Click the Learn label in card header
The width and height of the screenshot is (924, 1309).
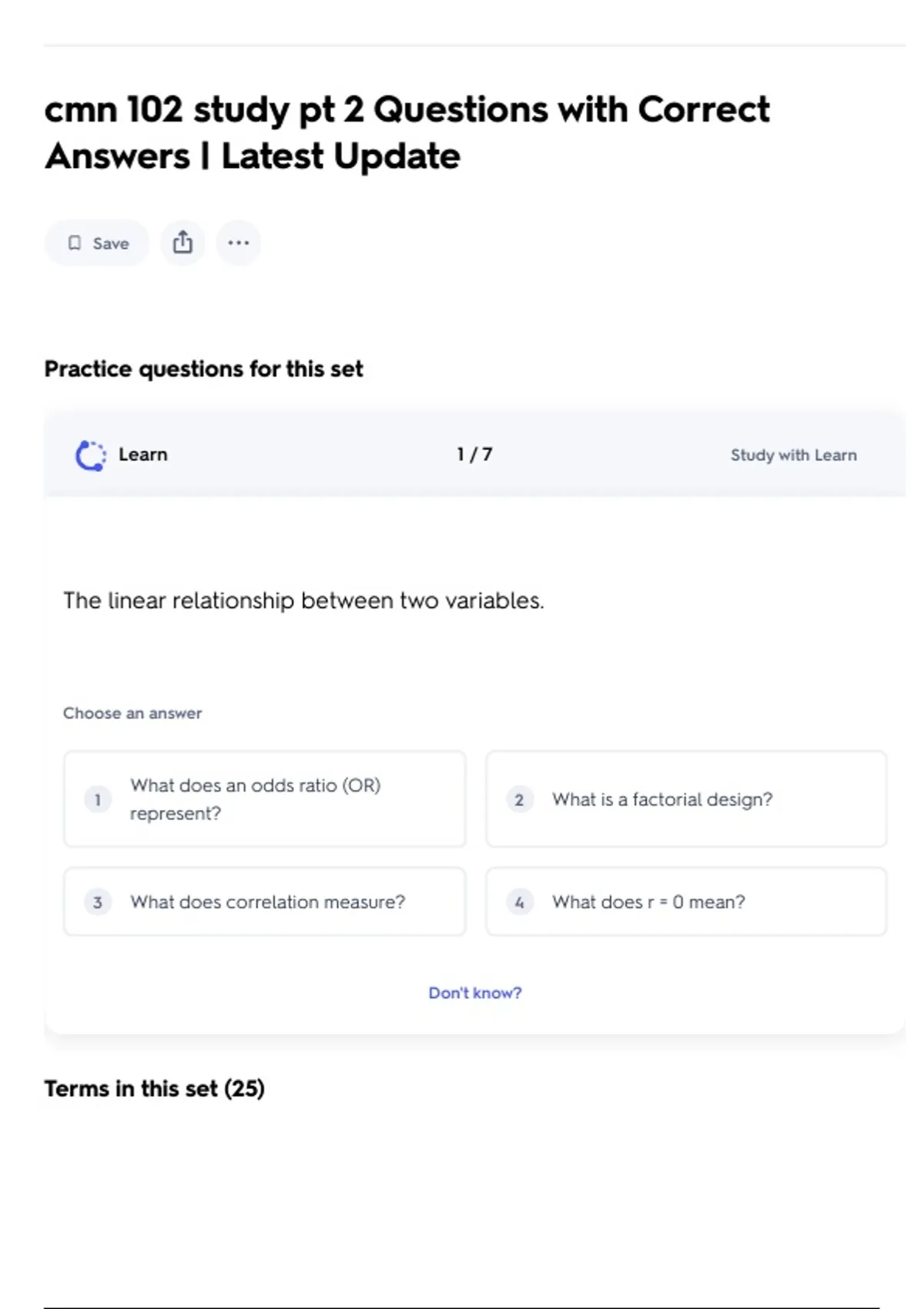click(x=142, y=454)
